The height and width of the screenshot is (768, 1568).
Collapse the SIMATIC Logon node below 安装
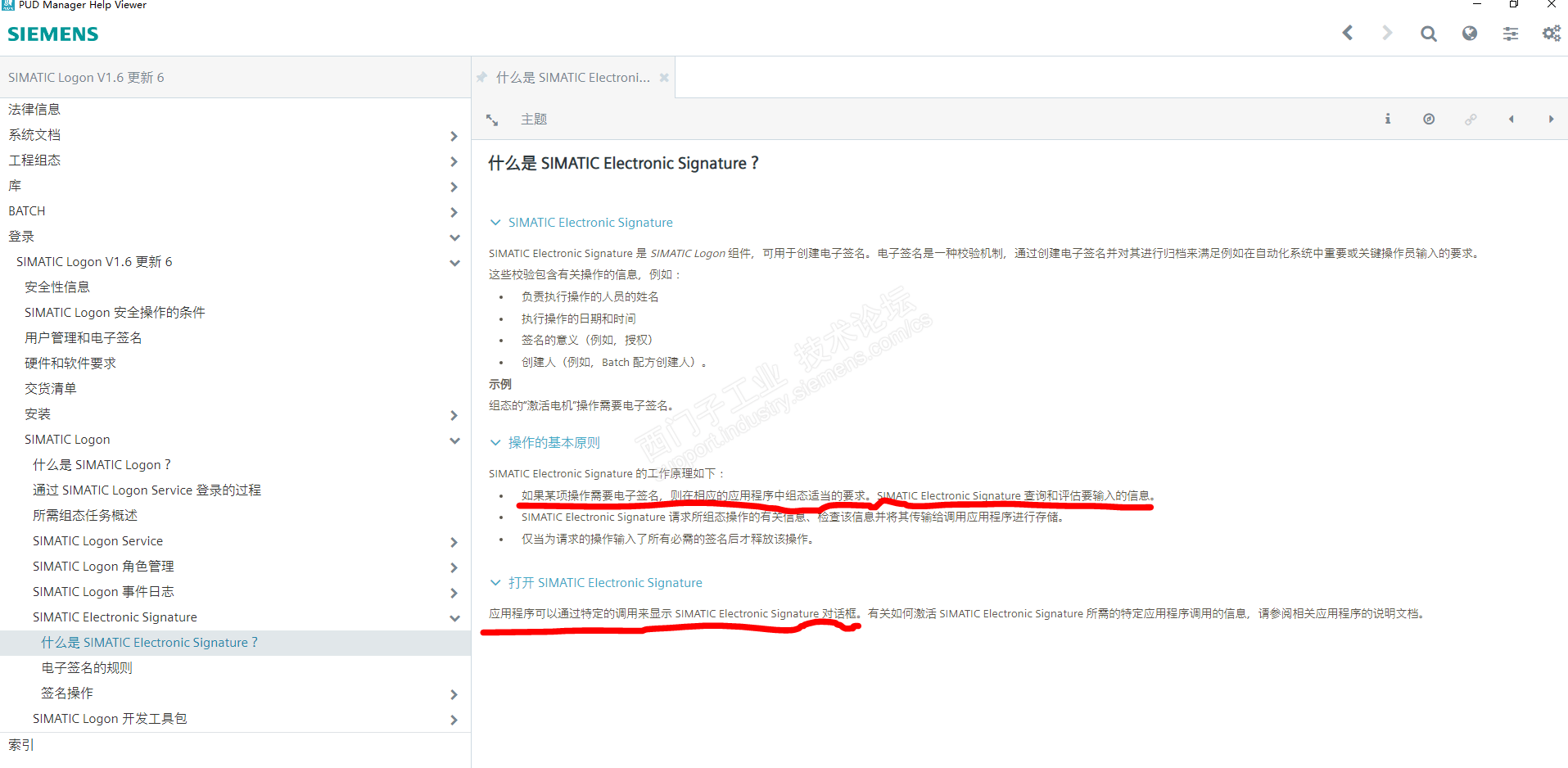(x=454, y=440)
